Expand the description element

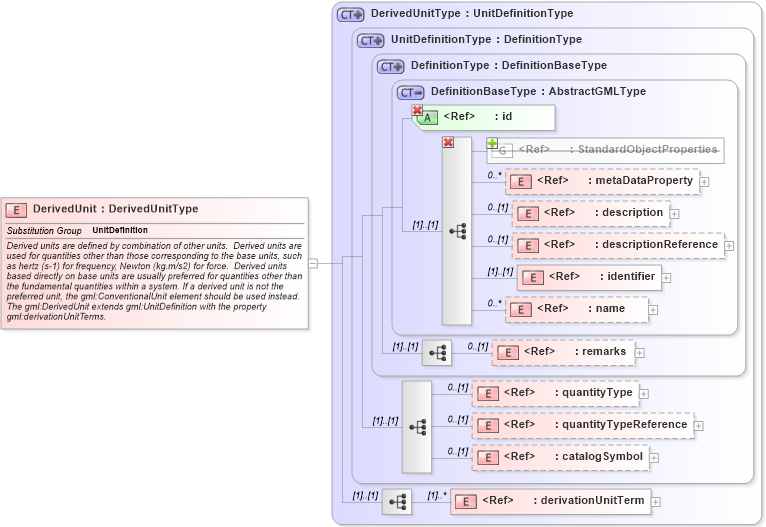pyautogui.click(x=674, y=214)
